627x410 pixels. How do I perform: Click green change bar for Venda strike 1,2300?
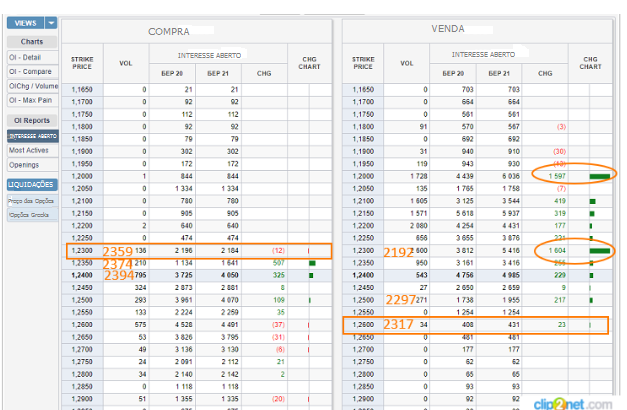click(600, 250)
